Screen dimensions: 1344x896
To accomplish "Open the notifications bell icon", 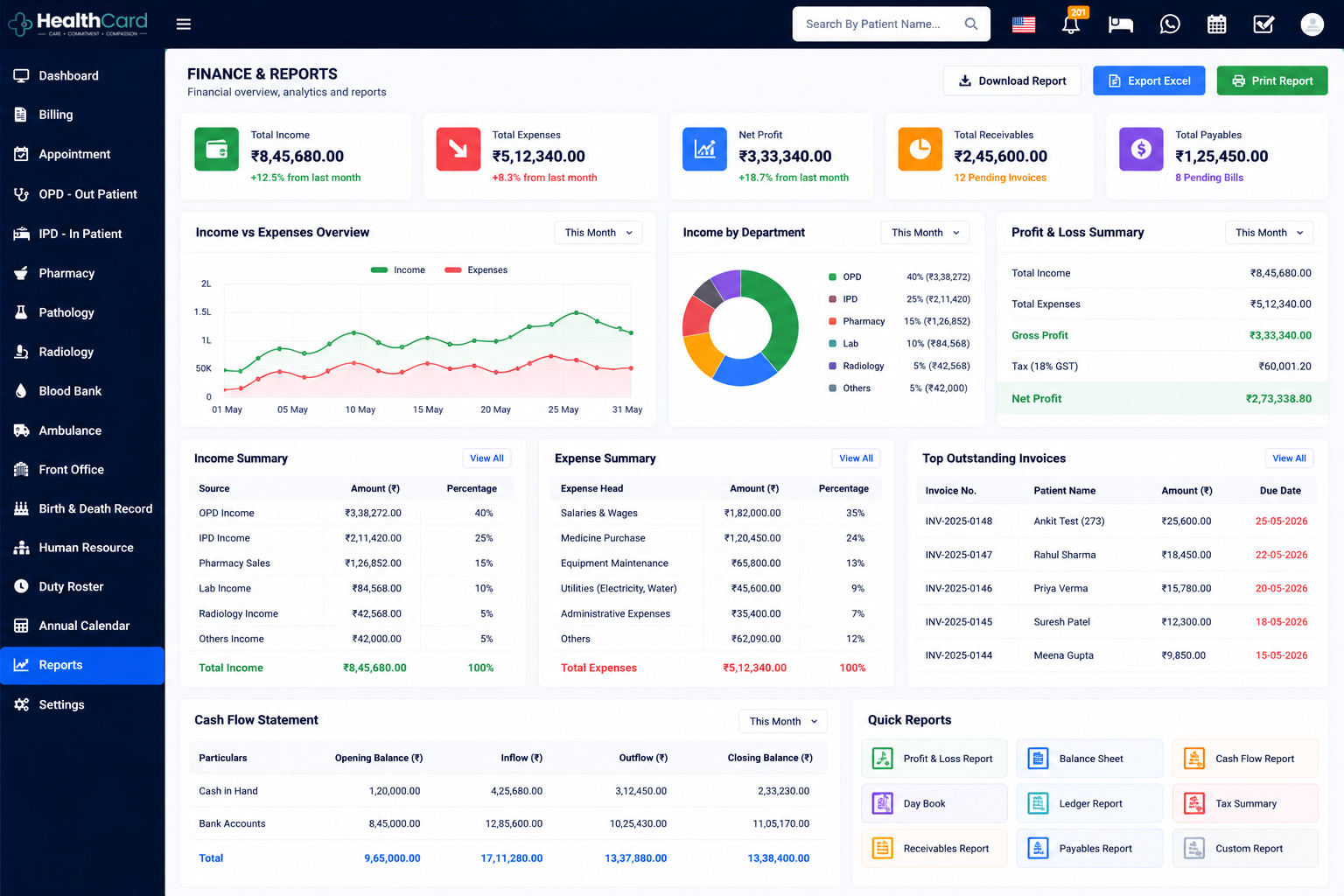I will click(1071, 24).
